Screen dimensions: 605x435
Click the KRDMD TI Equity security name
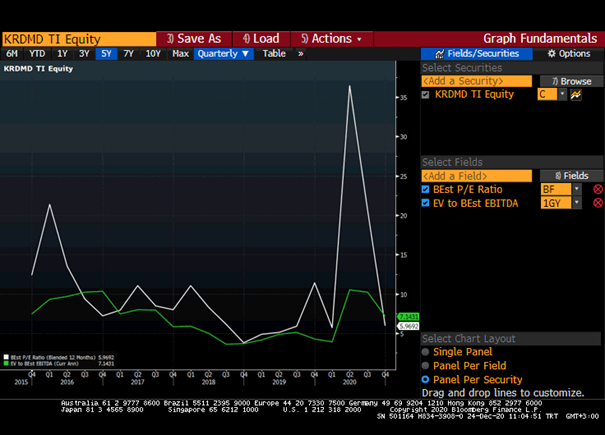tap(474, 95)
